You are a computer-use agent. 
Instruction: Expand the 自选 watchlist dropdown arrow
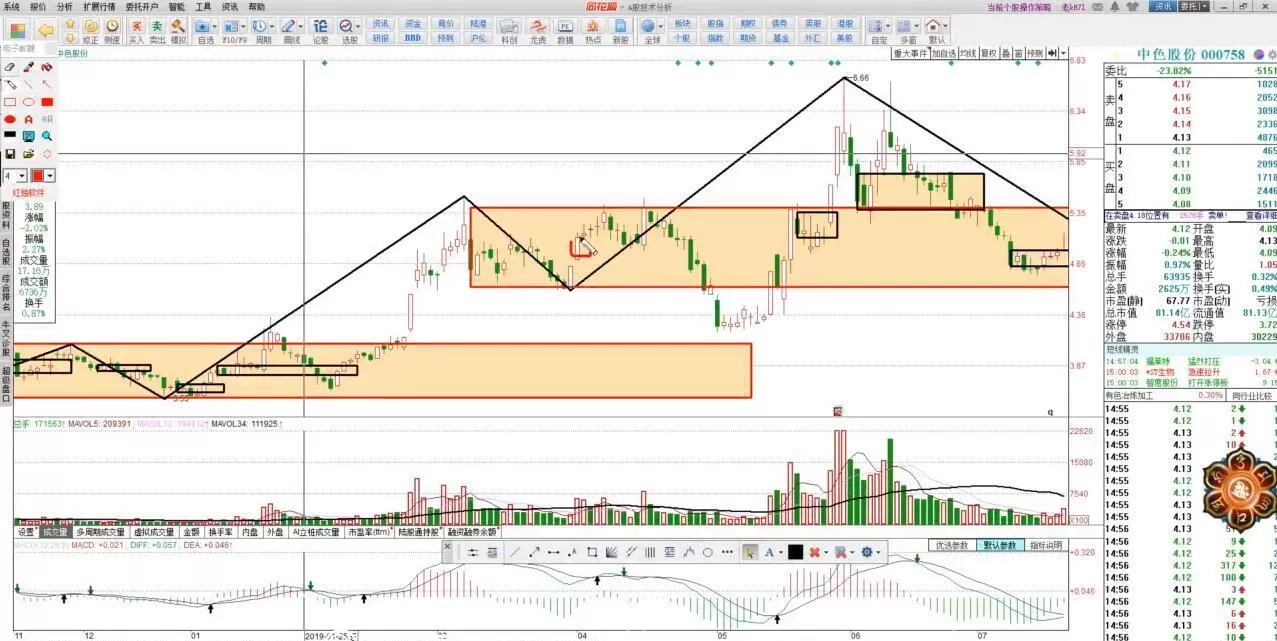[215, 26]
